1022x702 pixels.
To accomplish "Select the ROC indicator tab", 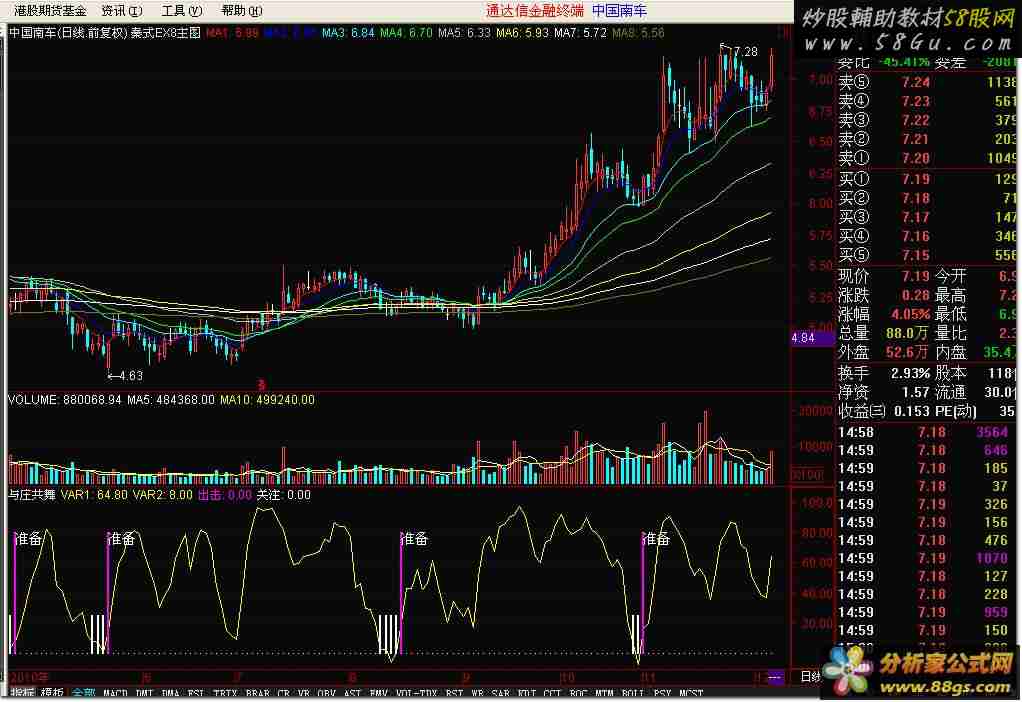I will tap(578, 694).
